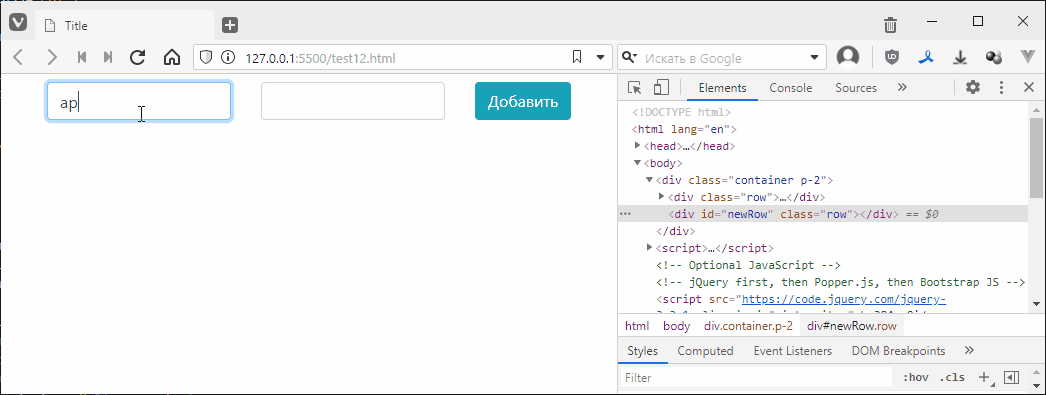The image size is (1046, 395).
Task: Switch to the Sources tab
Action: tap(856, 88)
